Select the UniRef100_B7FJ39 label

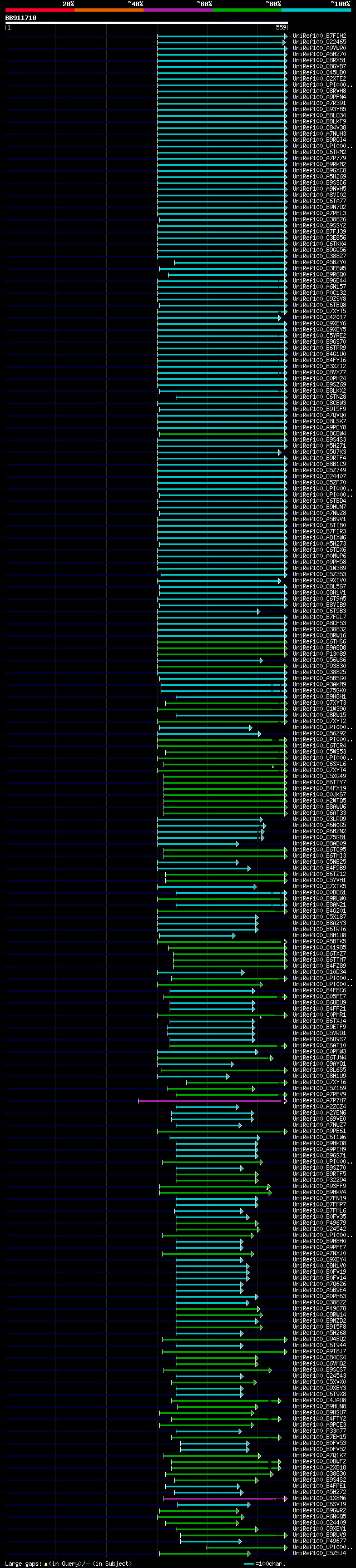[x=319, y=231]
